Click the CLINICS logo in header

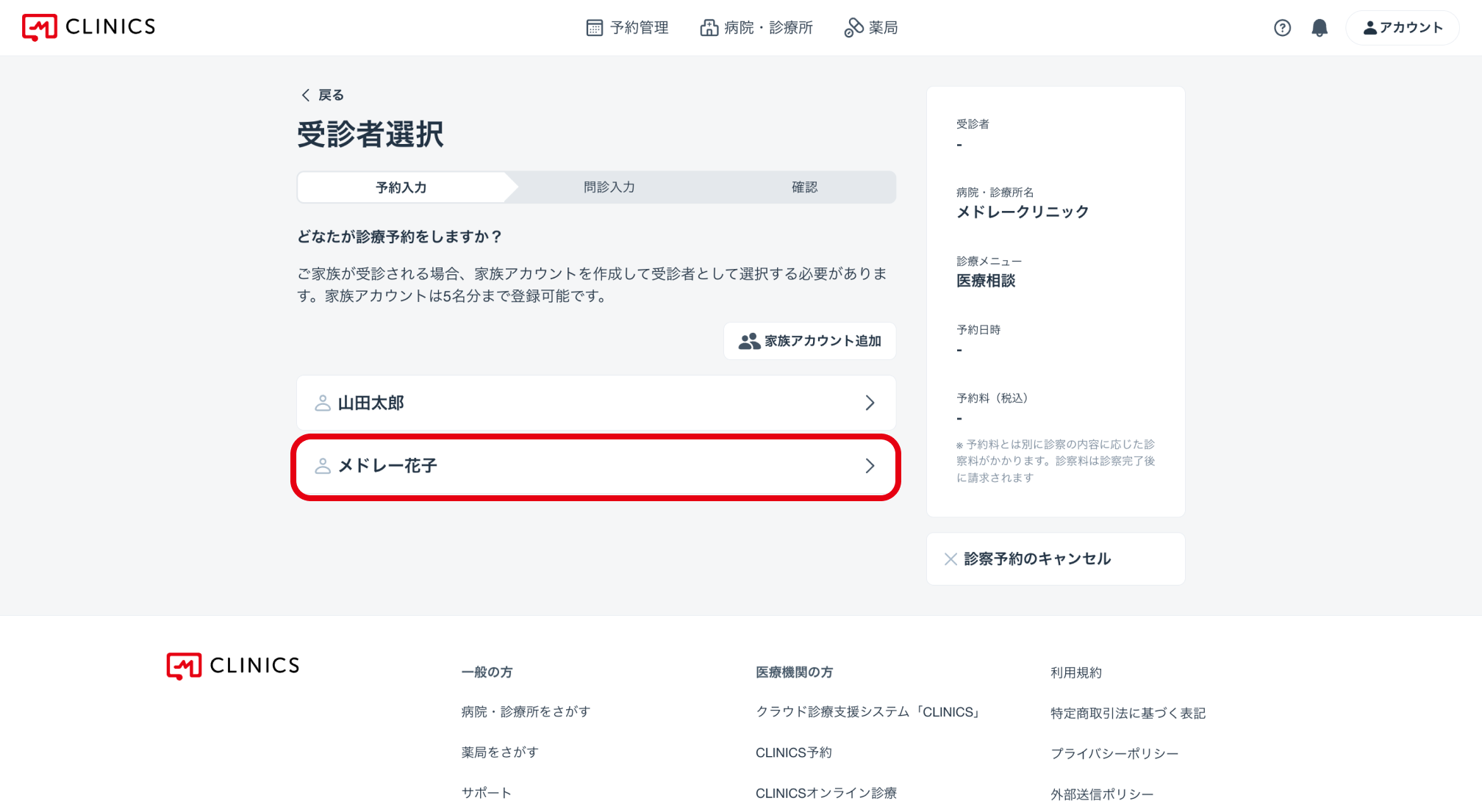[x=89, y=27]
